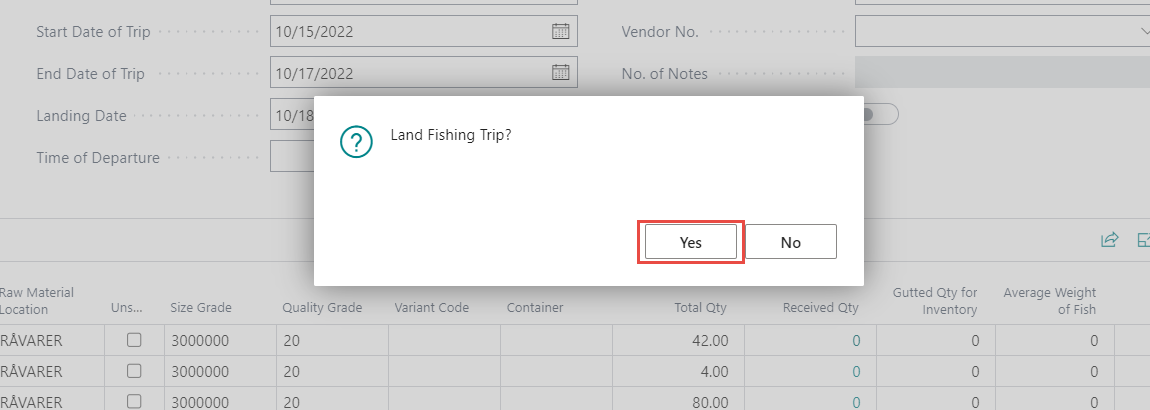Click No in the Land Fishing Trip dialog
The image size is (1150, 410).
pyautogui.click(x=791, y=242)
